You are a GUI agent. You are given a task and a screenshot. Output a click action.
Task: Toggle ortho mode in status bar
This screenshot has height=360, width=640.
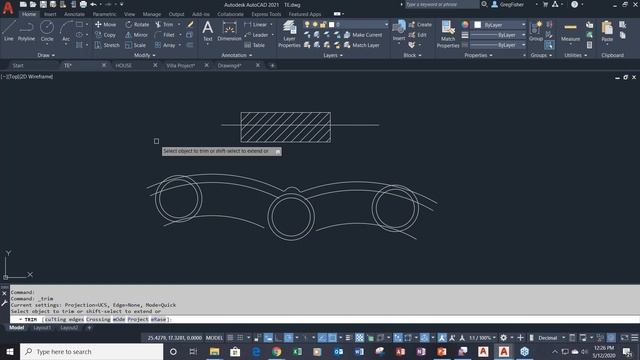(x=278, y=338)
